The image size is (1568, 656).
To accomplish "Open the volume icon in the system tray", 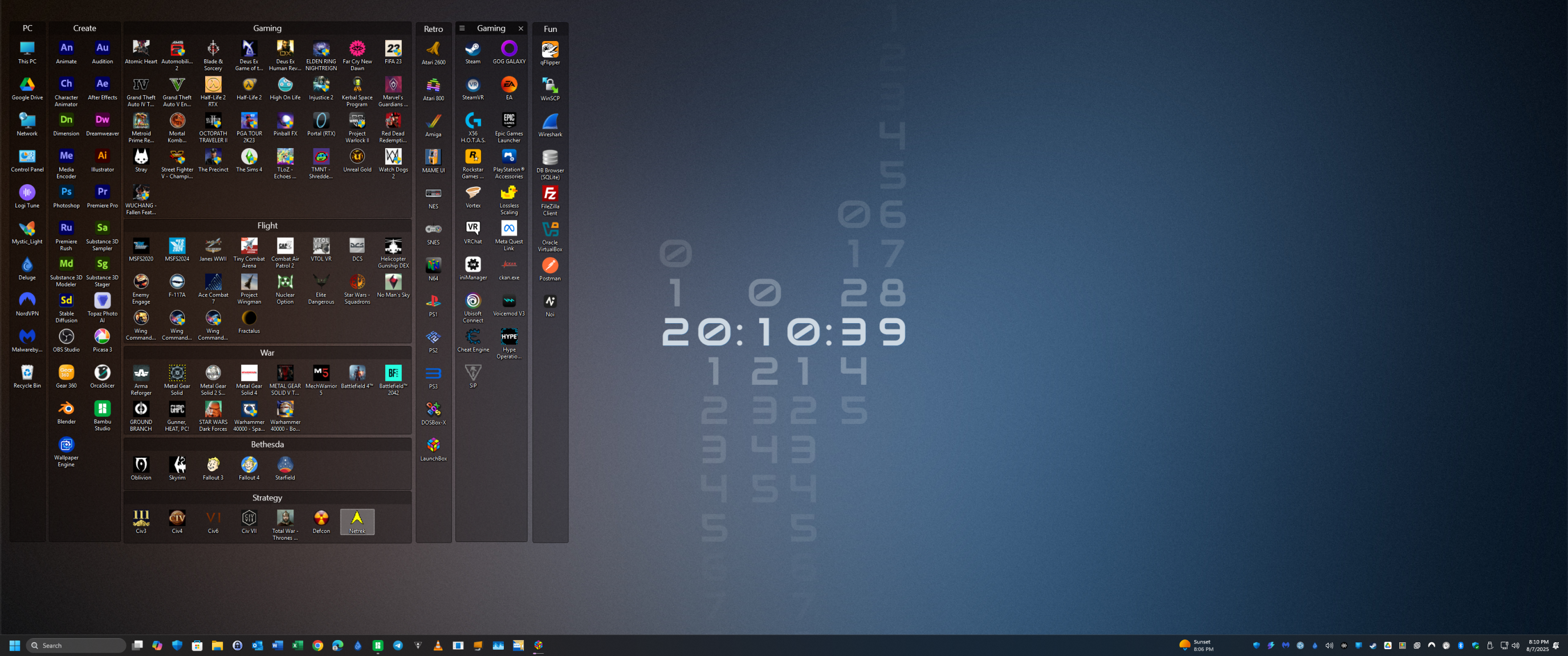I will coord(1516,645).
